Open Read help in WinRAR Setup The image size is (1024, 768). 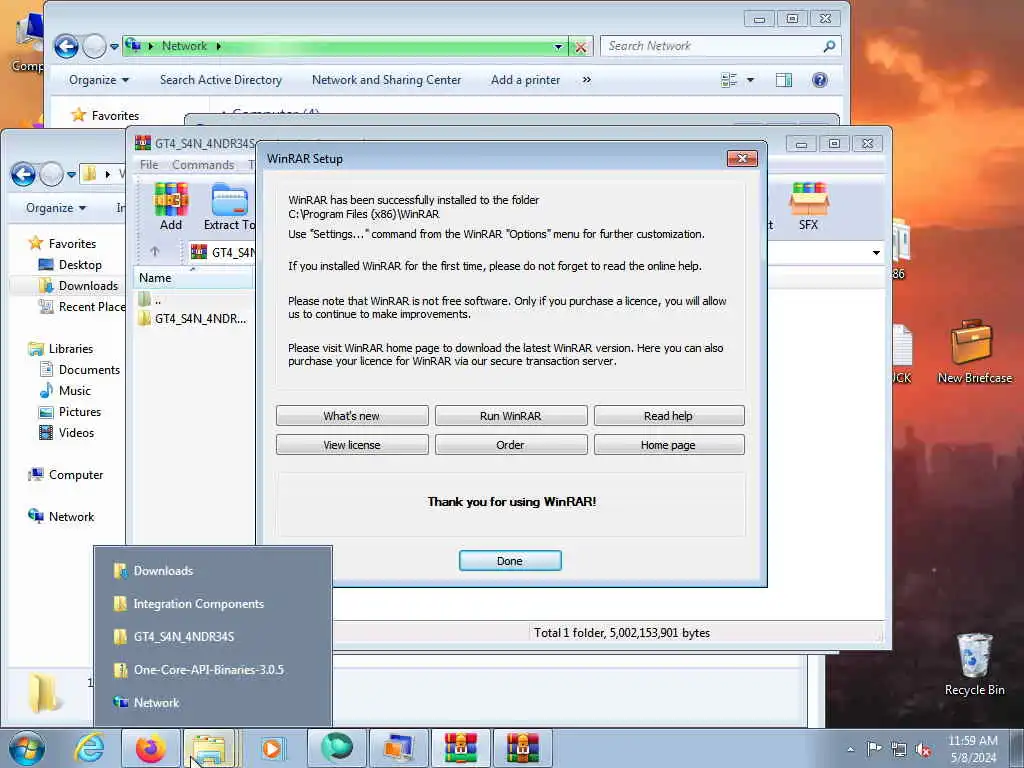(x=668, y=415)
